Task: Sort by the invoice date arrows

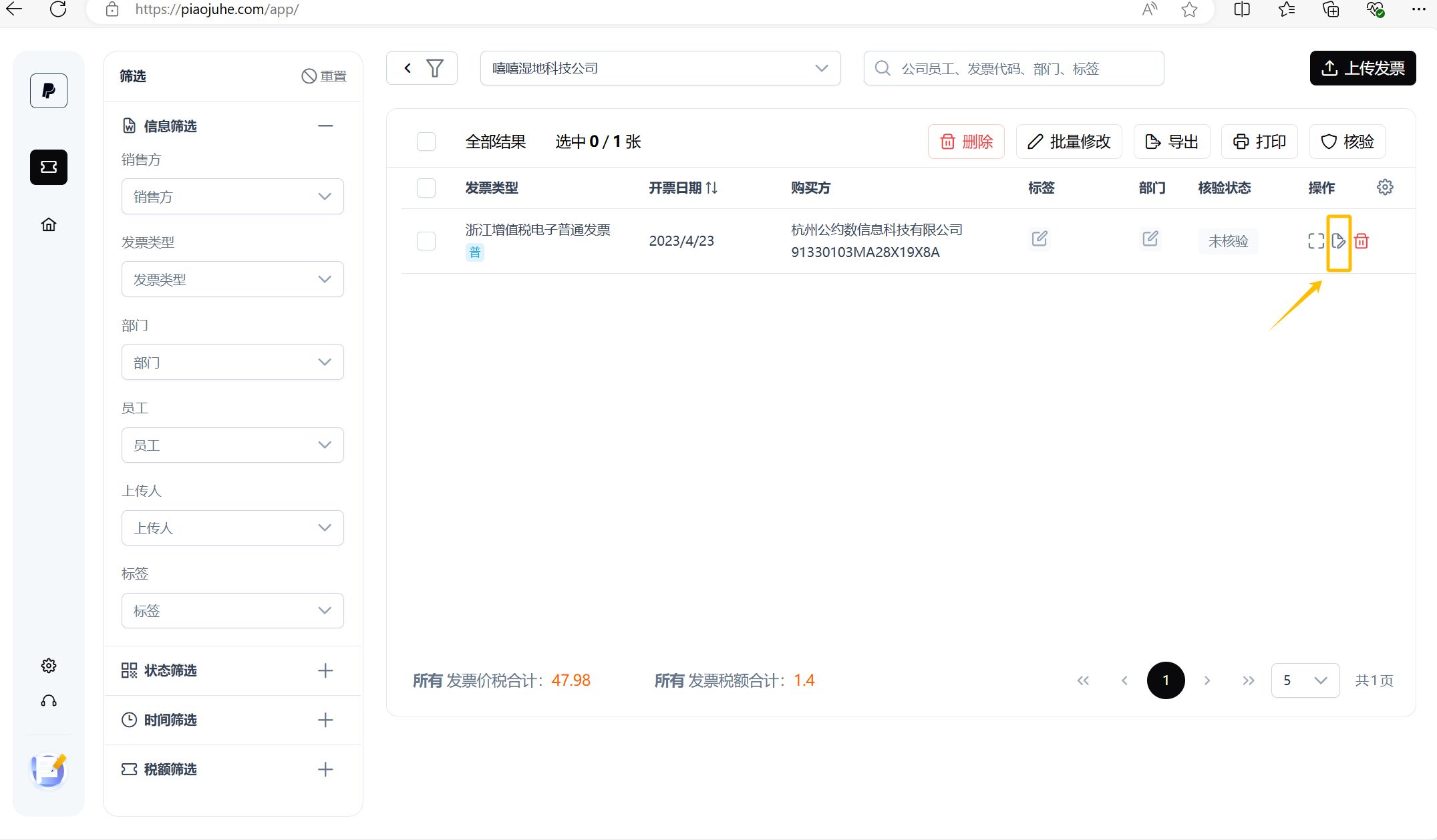Action: coord(711,188)
